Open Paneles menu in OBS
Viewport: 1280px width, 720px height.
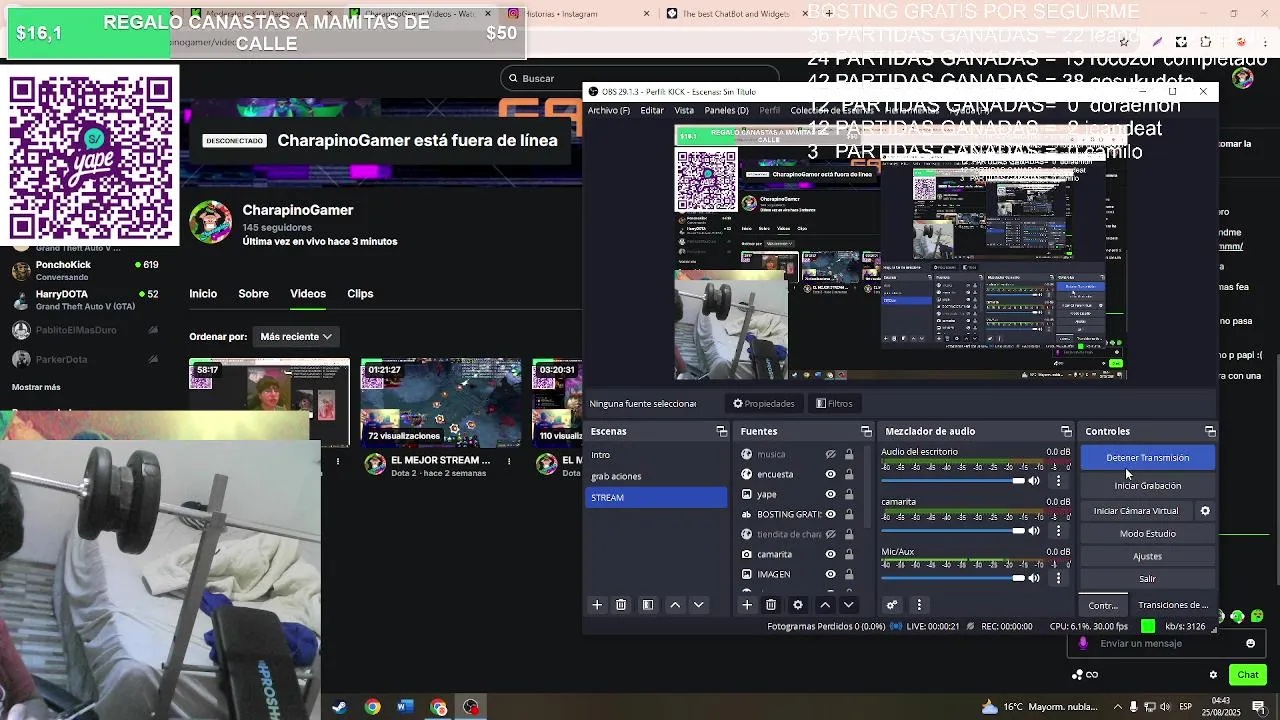tap(726, 110)
